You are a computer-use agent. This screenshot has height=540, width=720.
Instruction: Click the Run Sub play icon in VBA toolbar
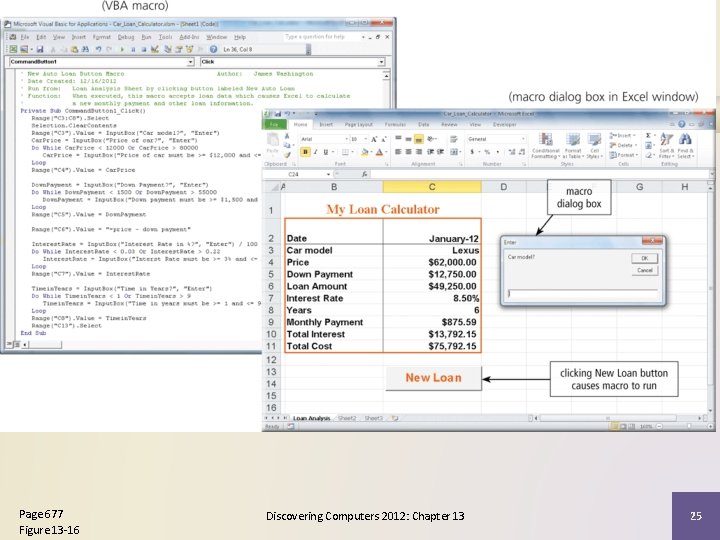[x=122, y=49]
